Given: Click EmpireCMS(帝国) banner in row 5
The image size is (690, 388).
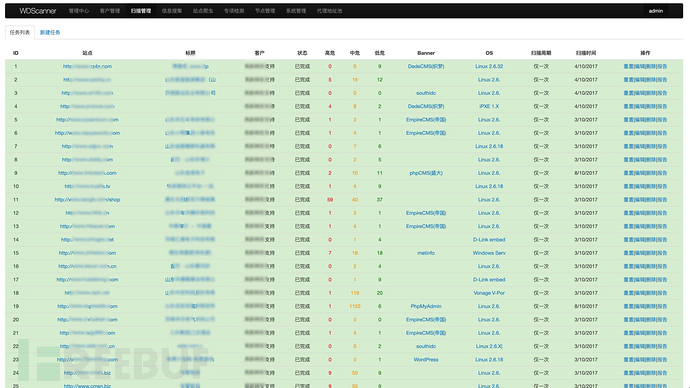Looking at the screenshot, I should coord(426,120).
